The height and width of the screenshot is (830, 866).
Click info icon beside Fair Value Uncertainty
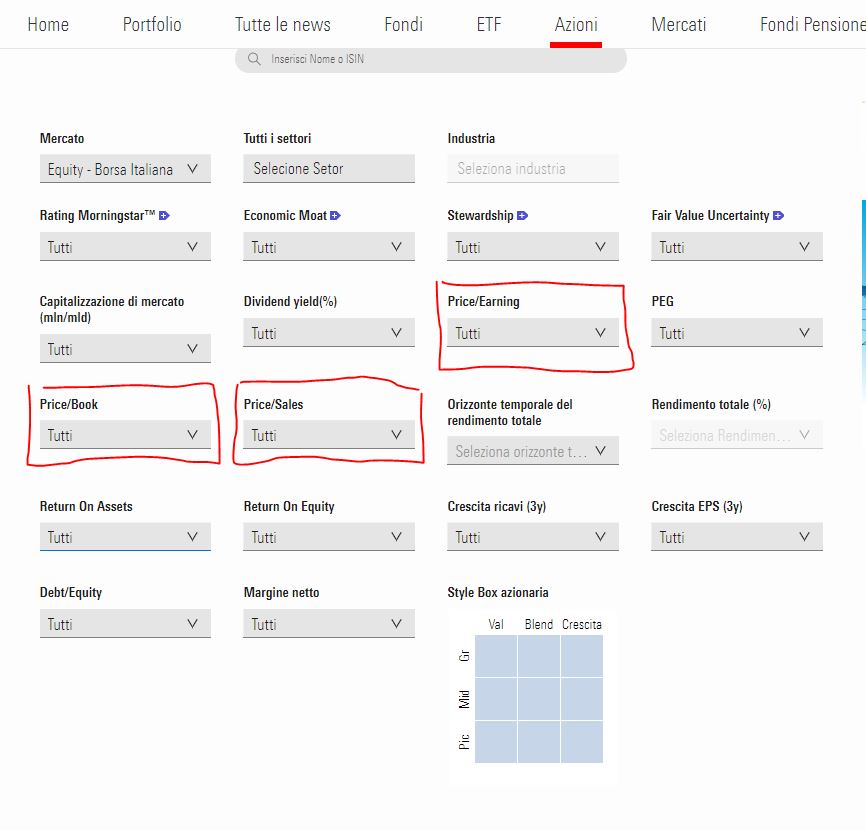(778, 216)
